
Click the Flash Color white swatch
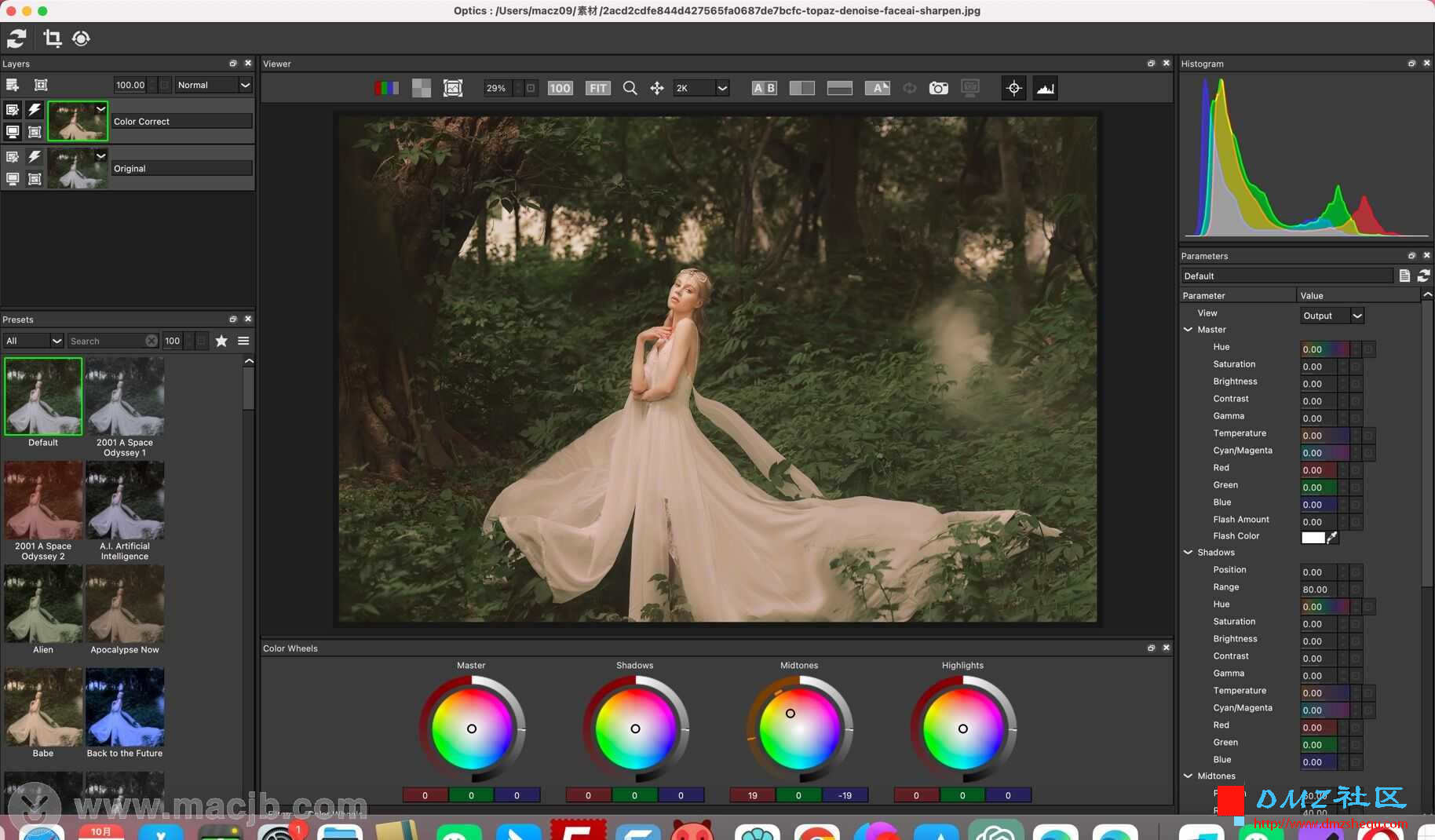[x=1313, y=537]
